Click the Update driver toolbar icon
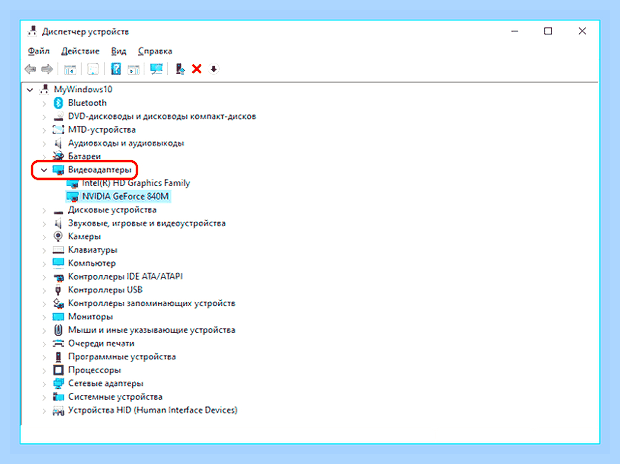 [x=180, y=69]
